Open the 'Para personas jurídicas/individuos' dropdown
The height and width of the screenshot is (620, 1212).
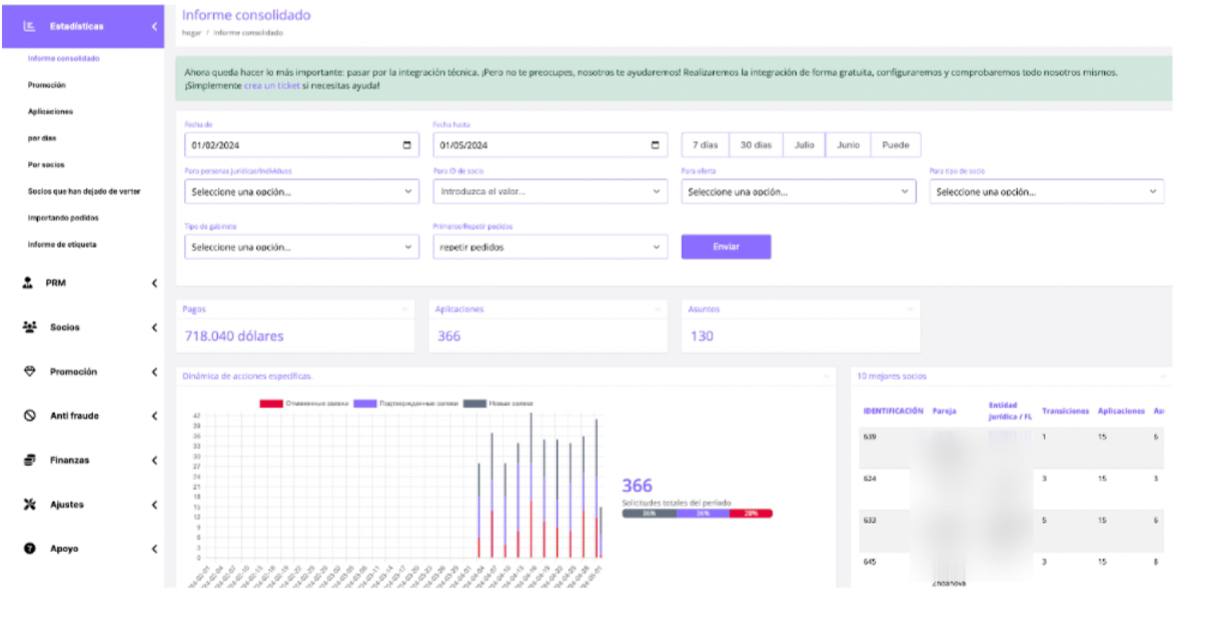pyautogui.click(x=301, y=191)
